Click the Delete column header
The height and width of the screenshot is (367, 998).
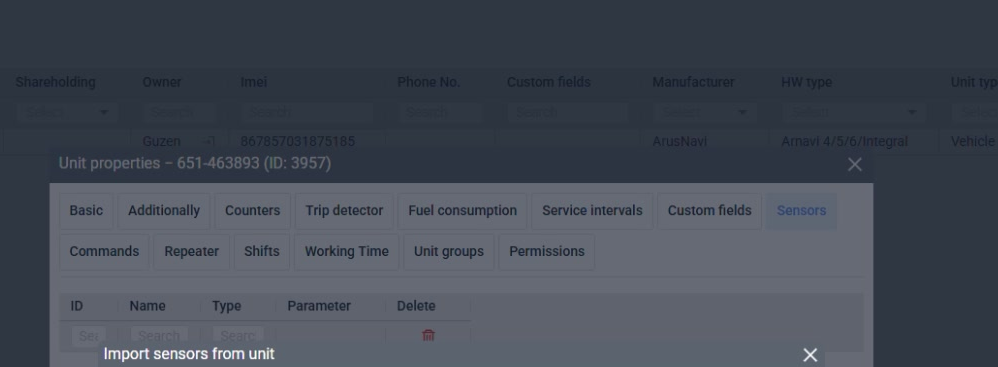[416, 306]
